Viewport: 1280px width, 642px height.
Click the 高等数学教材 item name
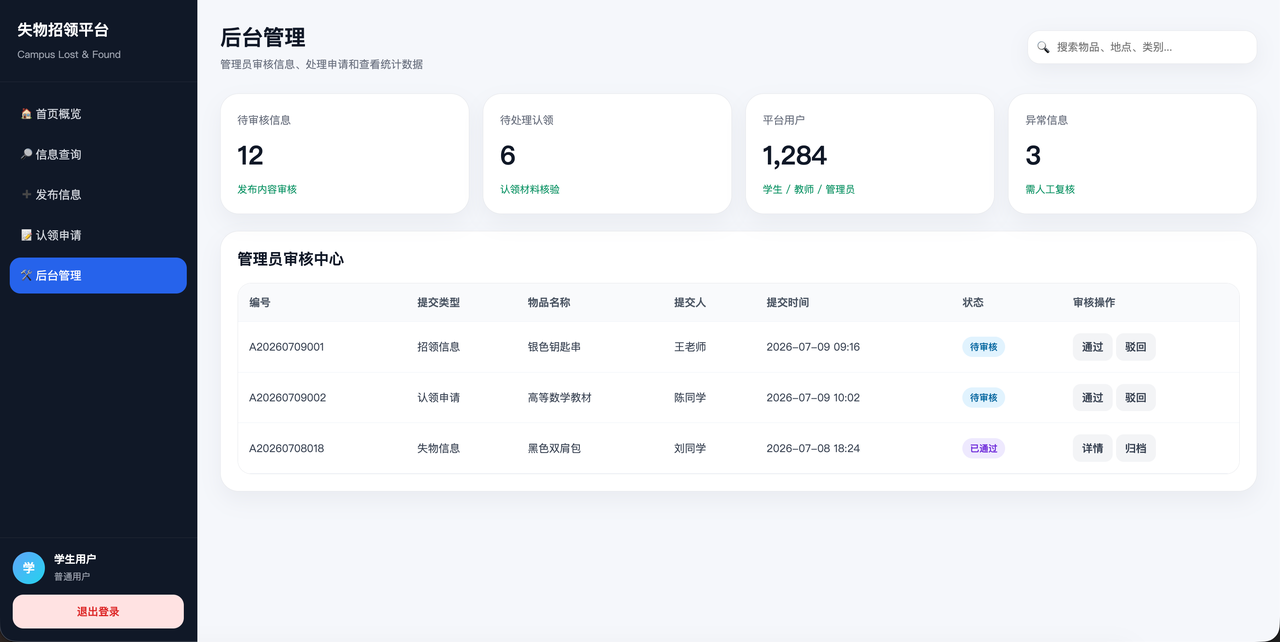(x=560, y=397)
